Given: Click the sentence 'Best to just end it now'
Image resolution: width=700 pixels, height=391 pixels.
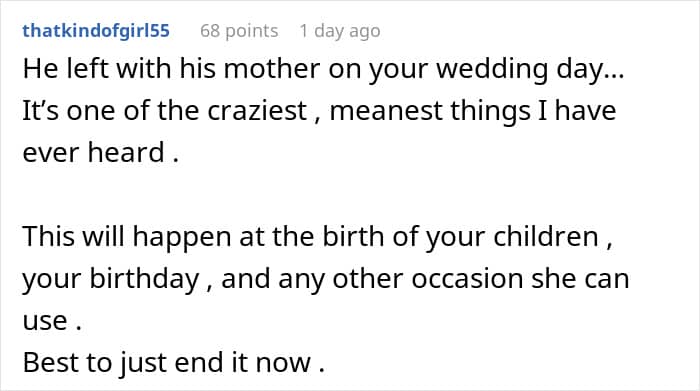Looking at the screenshot, I should [x=167, y=362].
